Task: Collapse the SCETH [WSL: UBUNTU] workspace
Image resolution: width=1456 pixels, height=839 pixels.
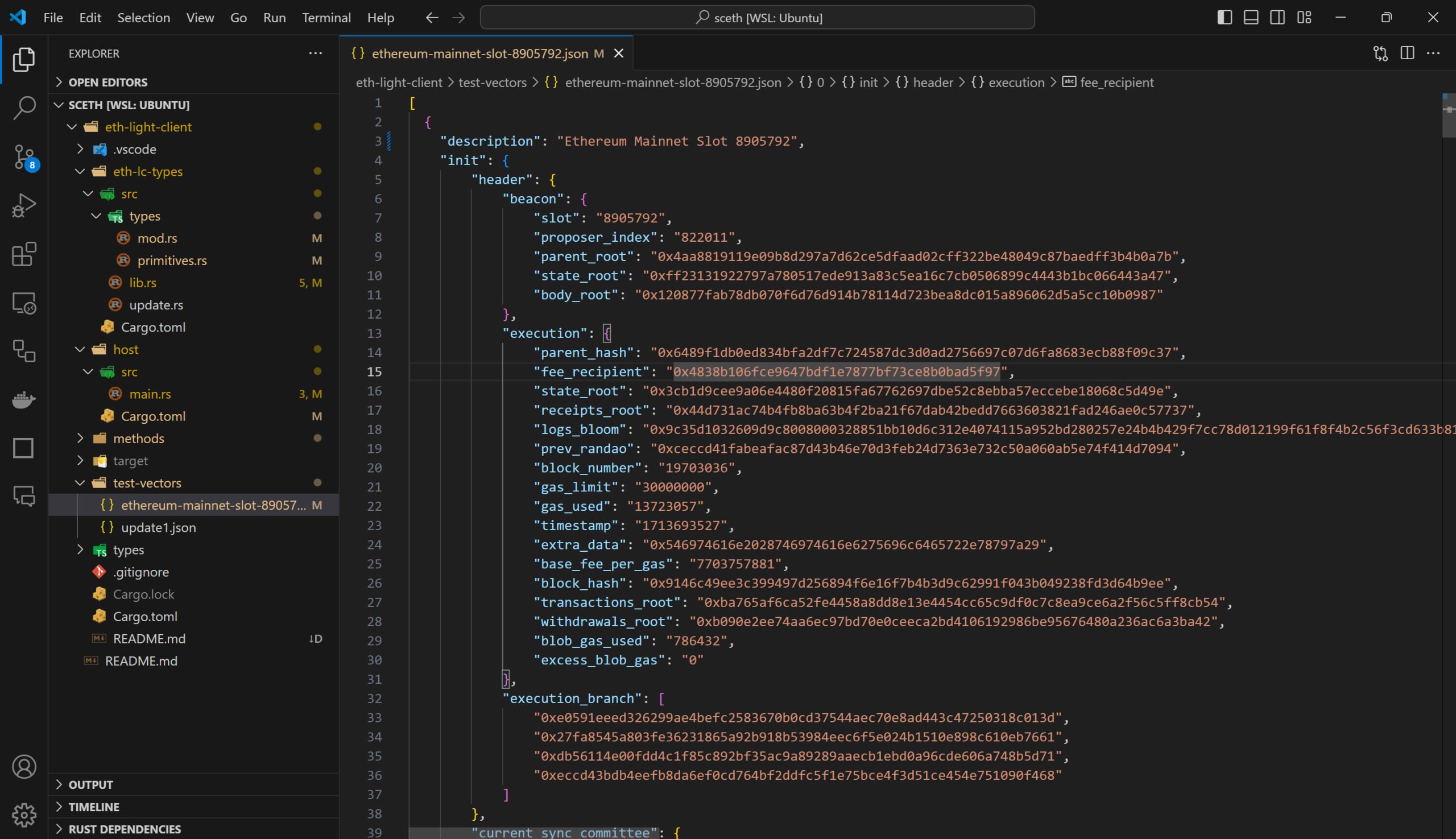Action: (x=193, y=105)
